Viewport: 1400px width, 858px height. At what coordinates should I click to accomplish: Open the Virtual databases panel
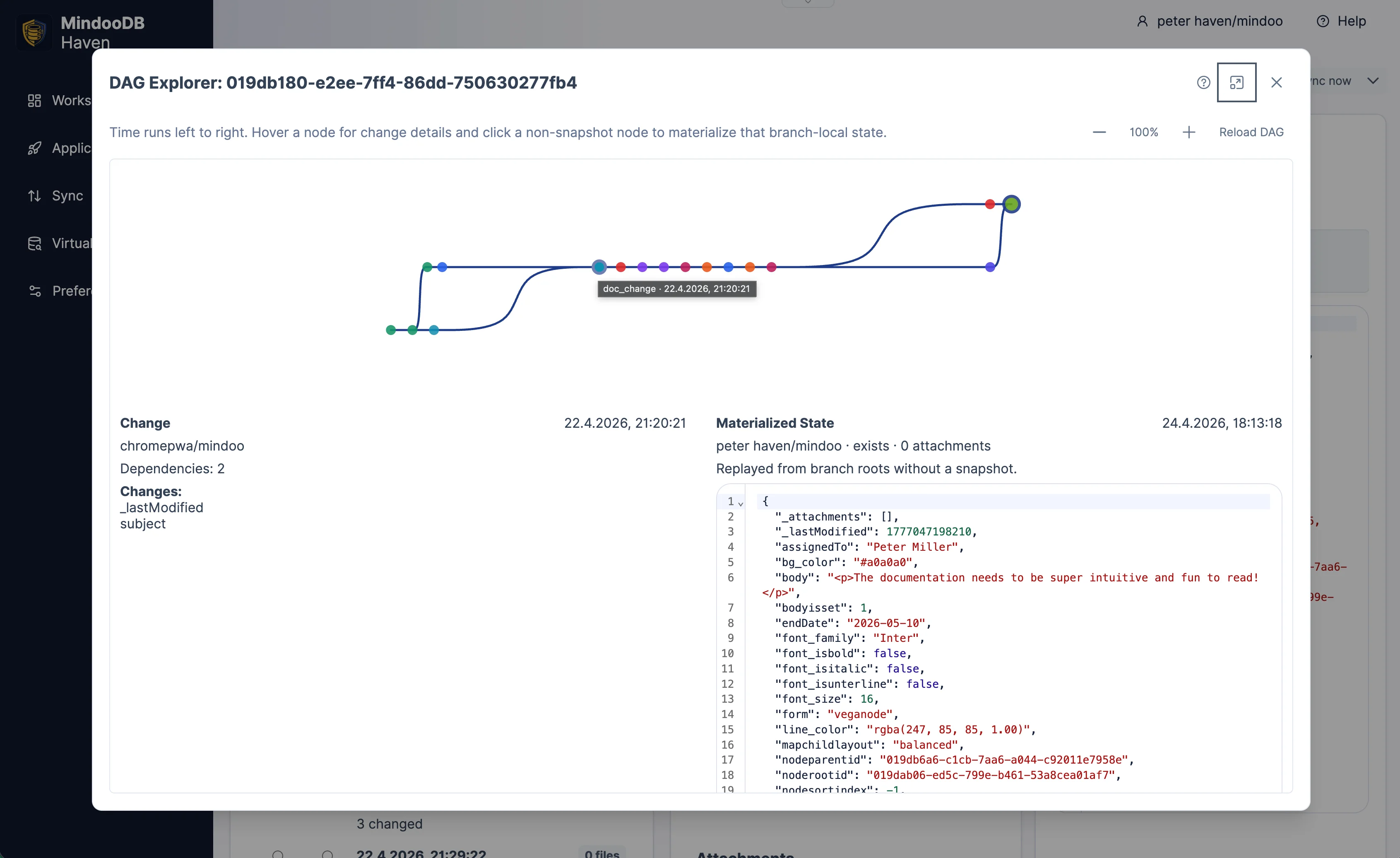point(34,243)
